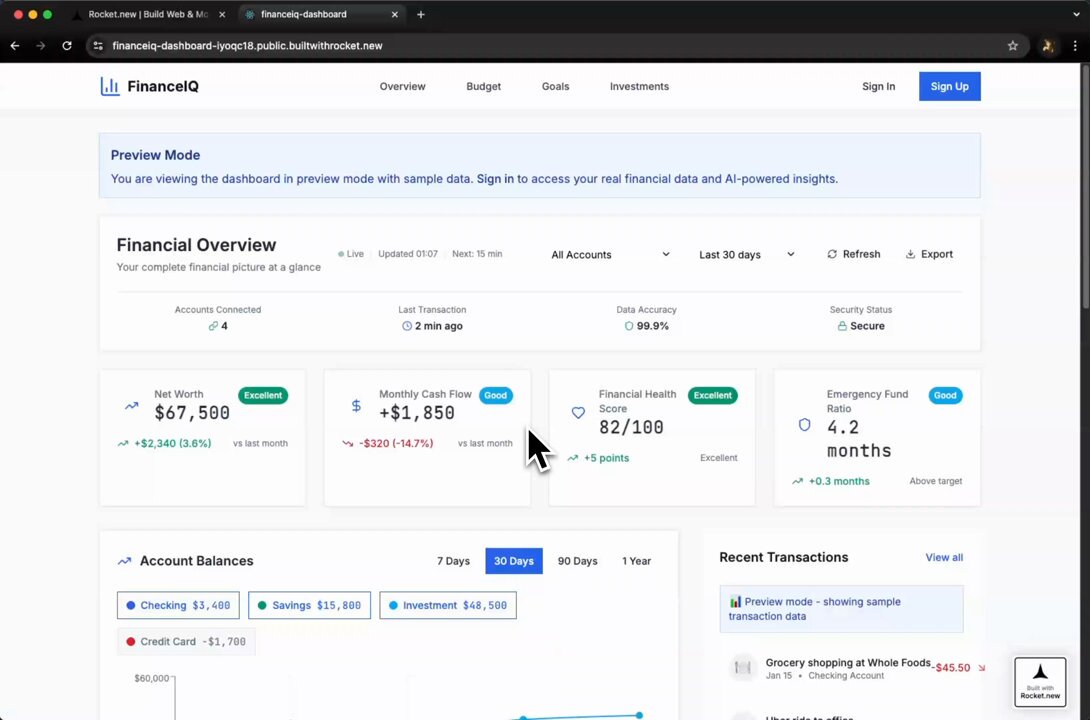Click the Built with Rocket.new badge

pyautogui.click(x=1040, y=682)
